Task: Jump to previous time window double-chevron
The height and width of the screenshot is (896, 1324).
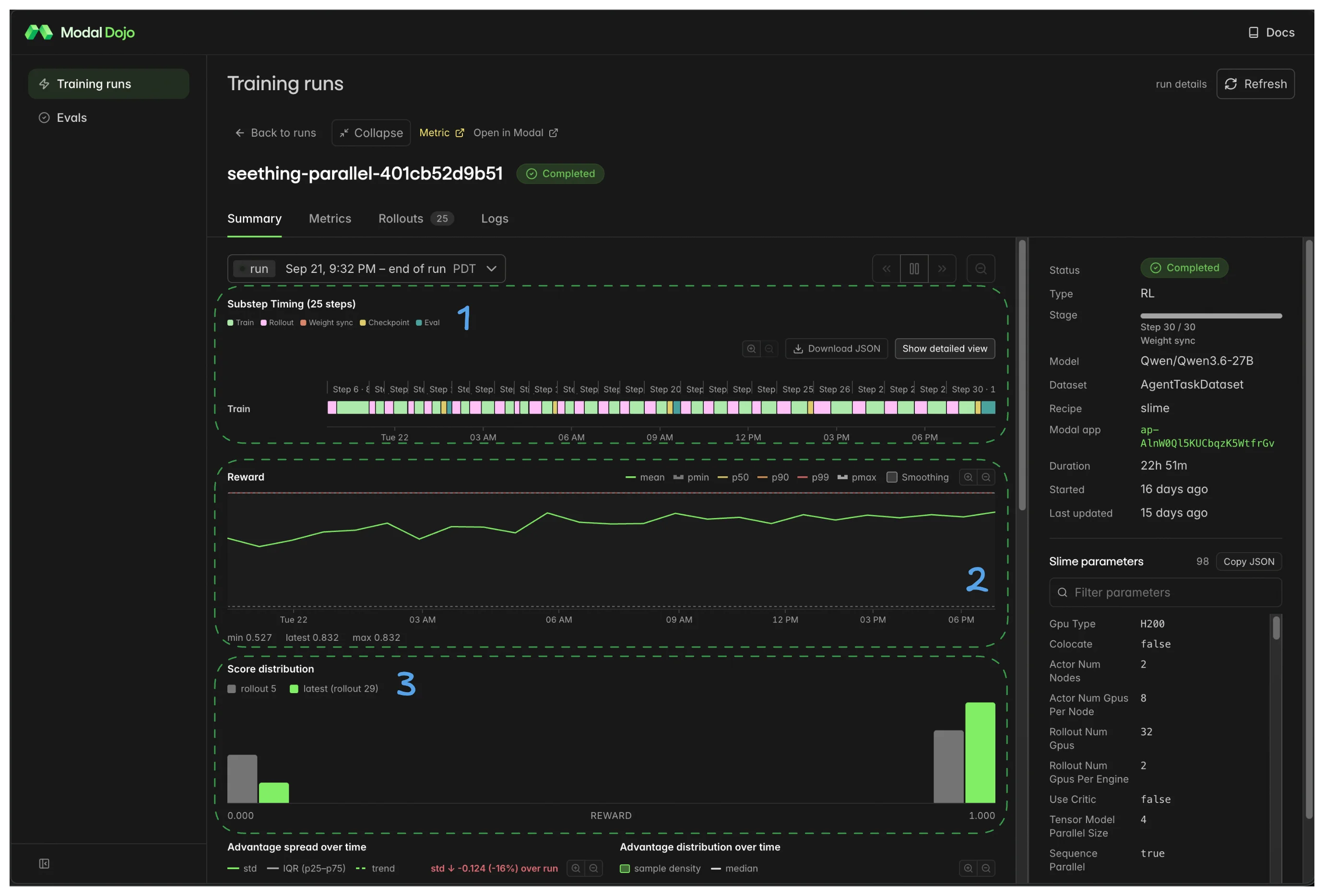Action: coord(887,269)
